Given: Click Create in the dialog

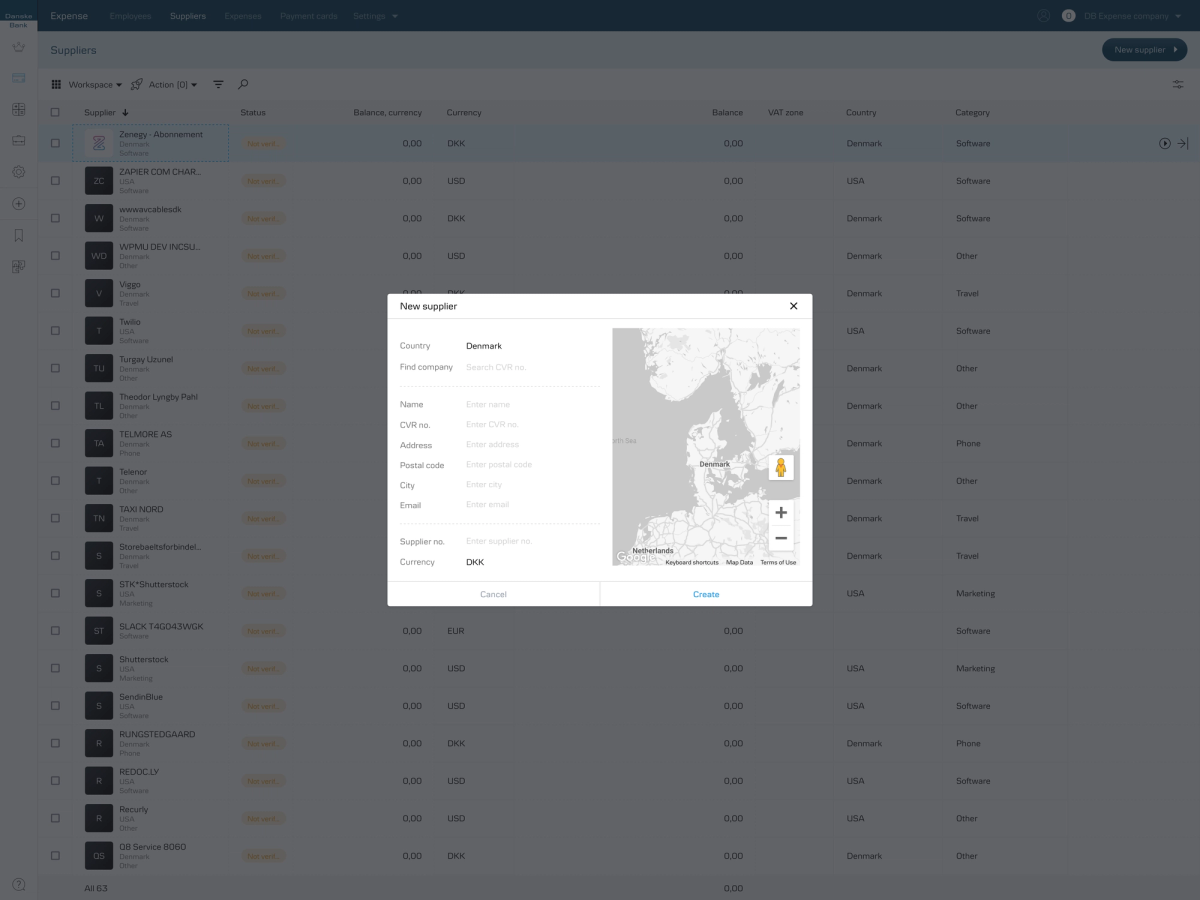Looking at the screenshot, I should (706, 594).
